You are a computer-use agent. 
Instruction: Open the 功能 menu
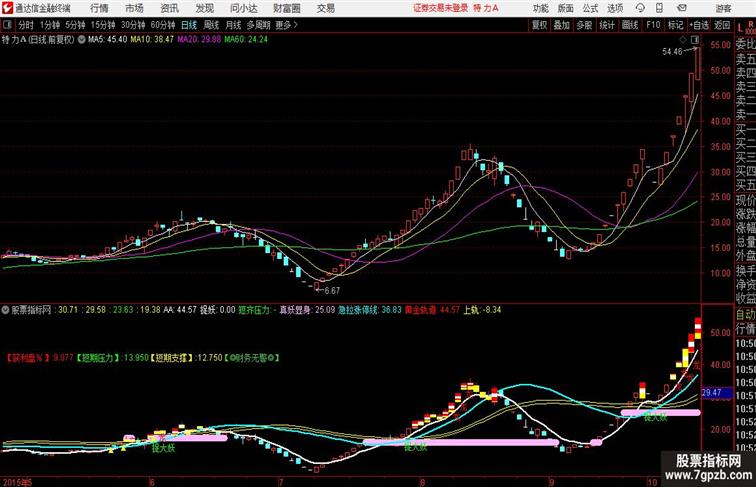click(540, 8)
